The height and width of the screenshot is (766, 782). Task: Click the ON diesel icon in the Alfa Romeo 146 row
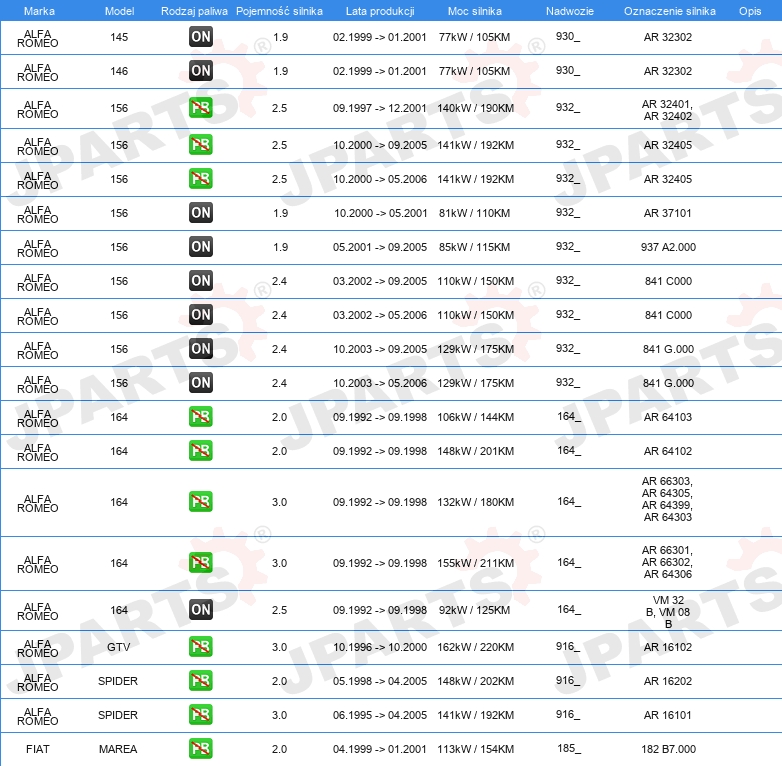(x=201, y=70)
